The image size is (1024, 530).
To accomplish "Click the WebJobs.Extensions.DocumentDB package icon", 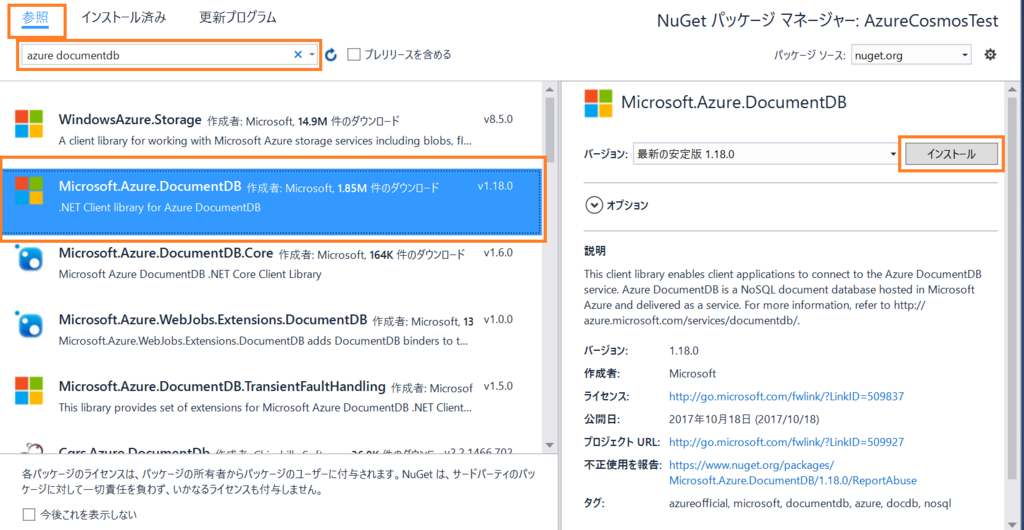I will tap(29, 324).
